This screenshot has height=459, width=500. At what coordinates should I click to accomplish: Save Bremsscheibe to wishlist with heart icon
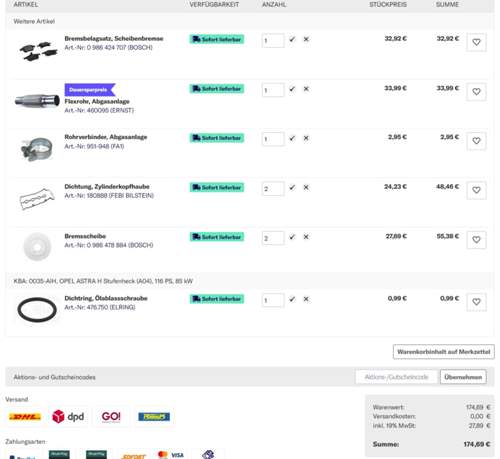tap(476, 239)
